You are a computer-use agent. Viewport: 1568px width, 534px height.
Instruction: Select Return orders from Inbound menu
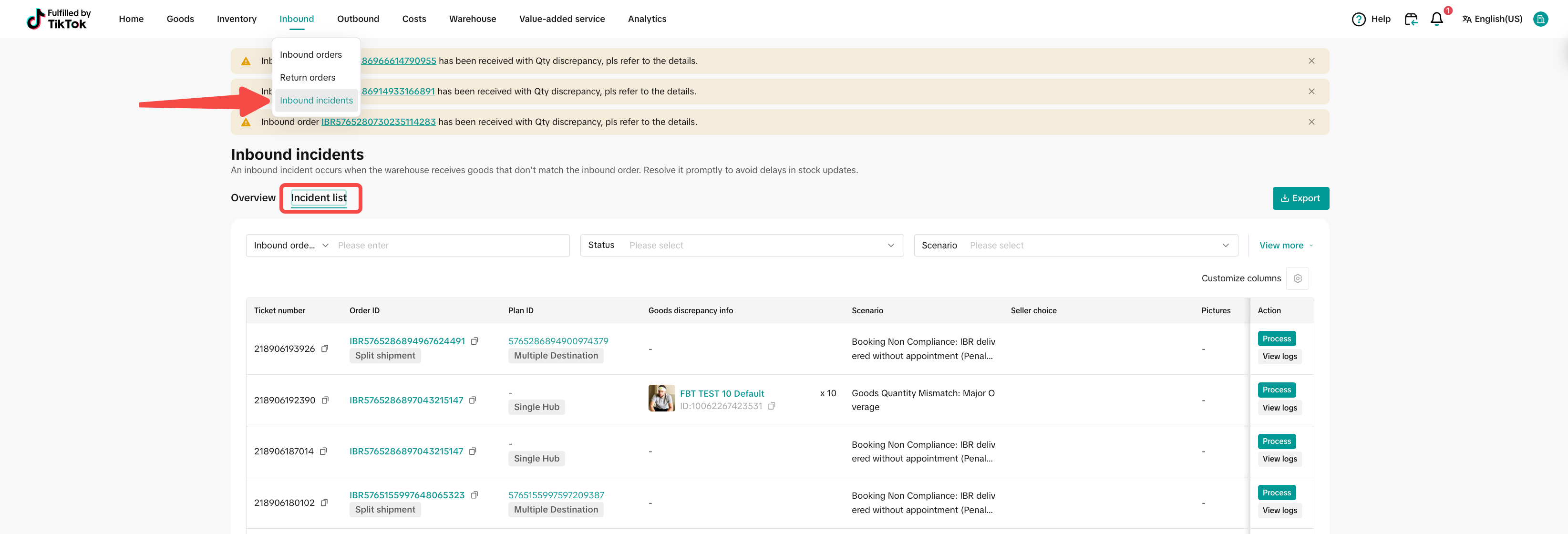click(308, 77)
